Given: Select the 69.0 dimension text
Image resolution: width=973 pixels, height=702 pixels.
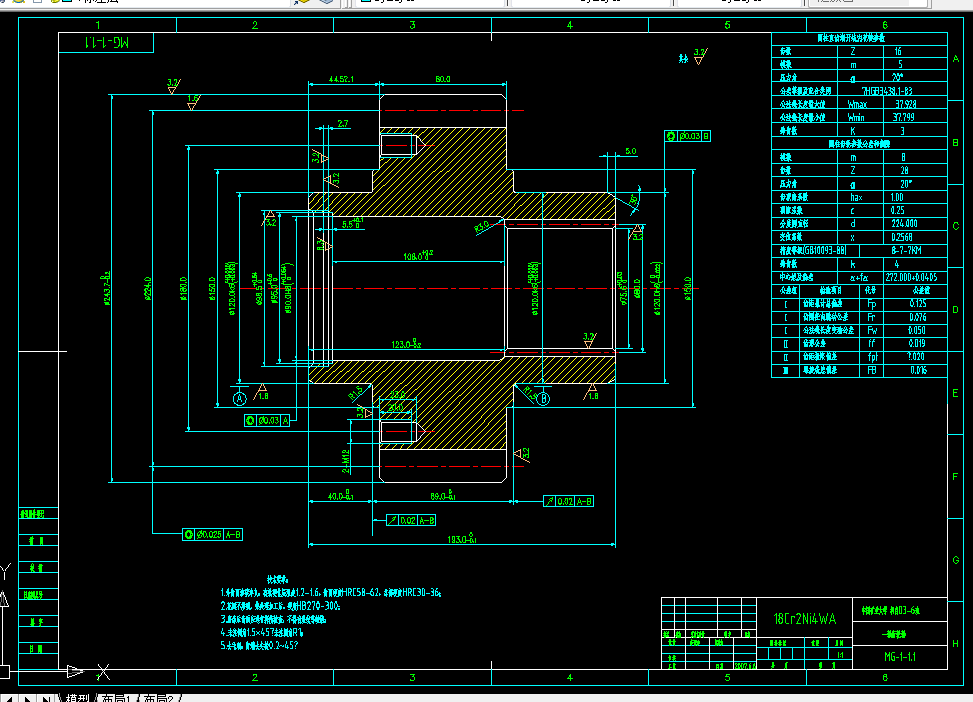Looking at the screenshot, I should [x=442, y=496].
